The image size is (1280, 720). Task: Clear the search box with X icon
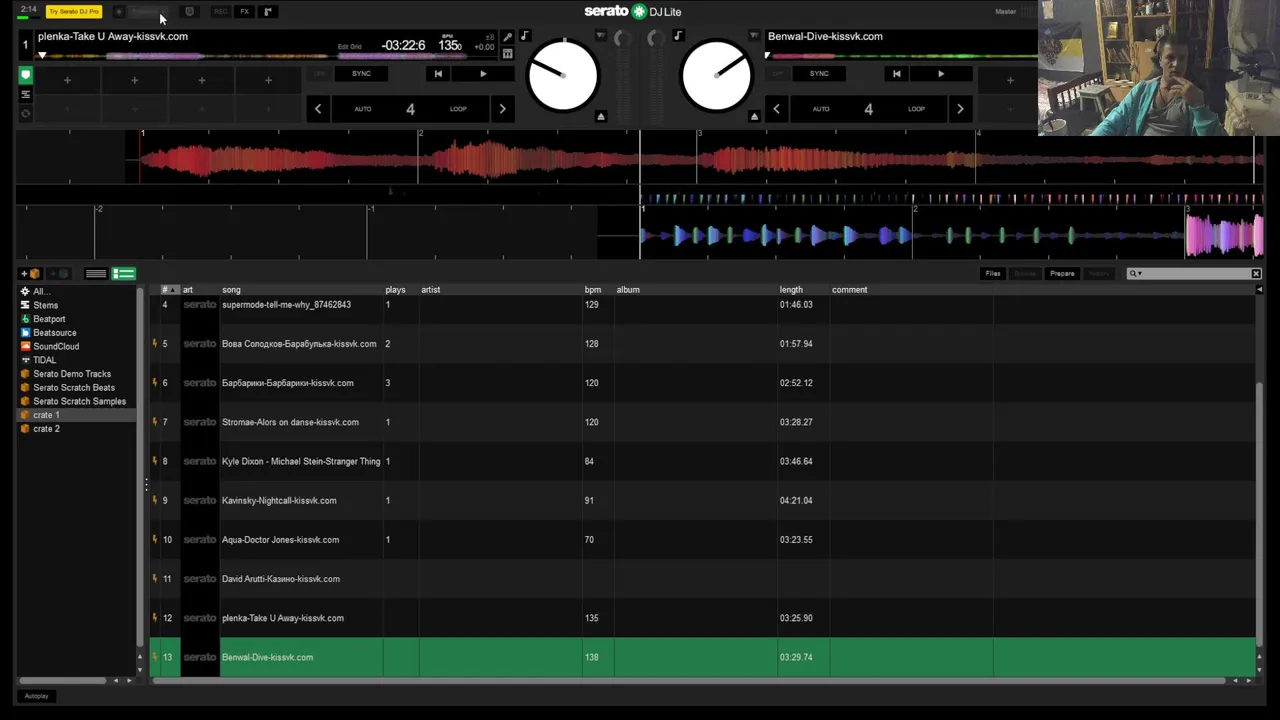(1256, 273)
